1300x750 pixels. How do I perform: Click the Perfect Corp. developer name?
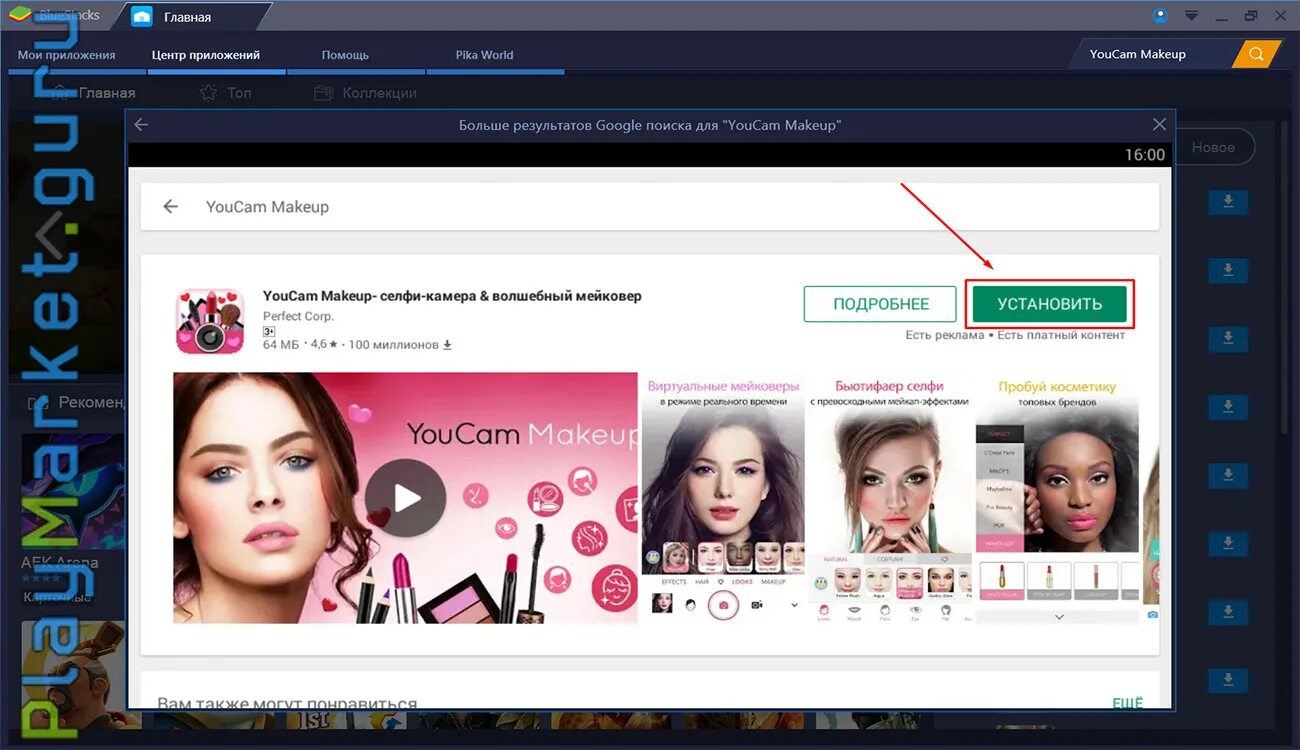[x=298, y=316]
